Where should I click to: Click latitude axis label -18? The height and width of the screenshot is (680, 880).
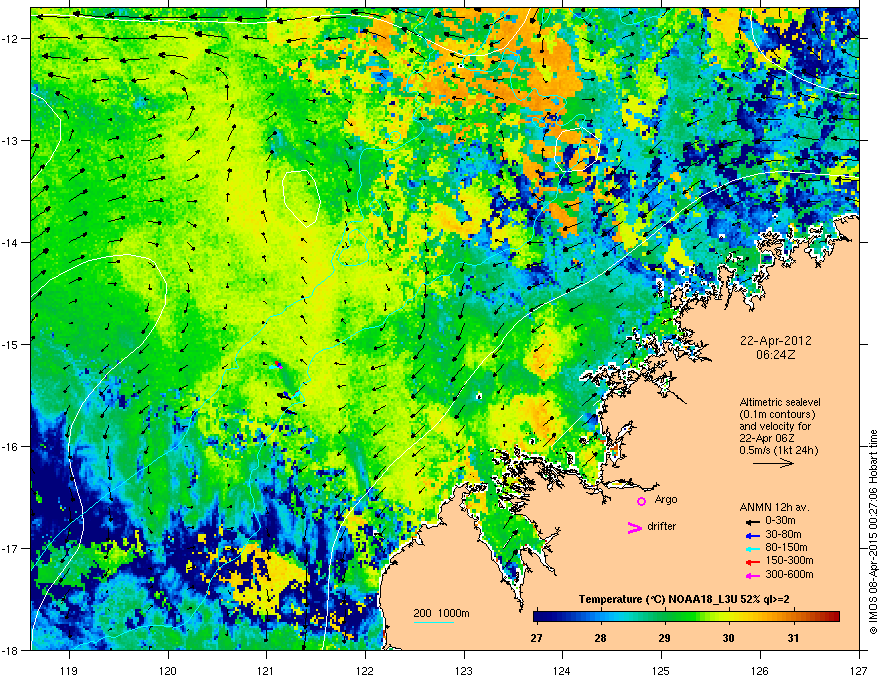click(10, 651)
